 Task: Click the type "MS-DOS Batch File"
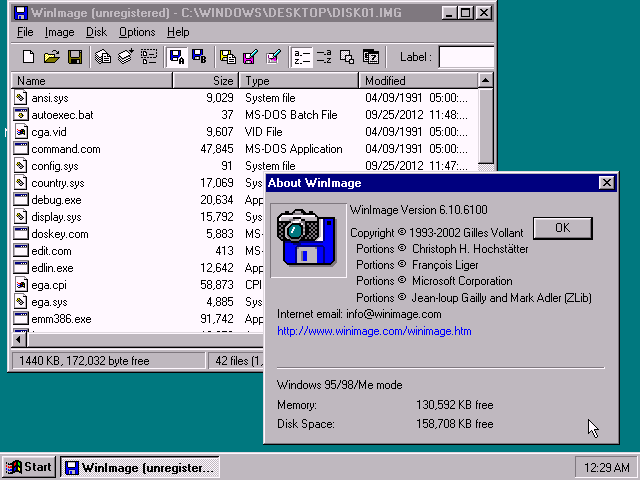(291, 115)
